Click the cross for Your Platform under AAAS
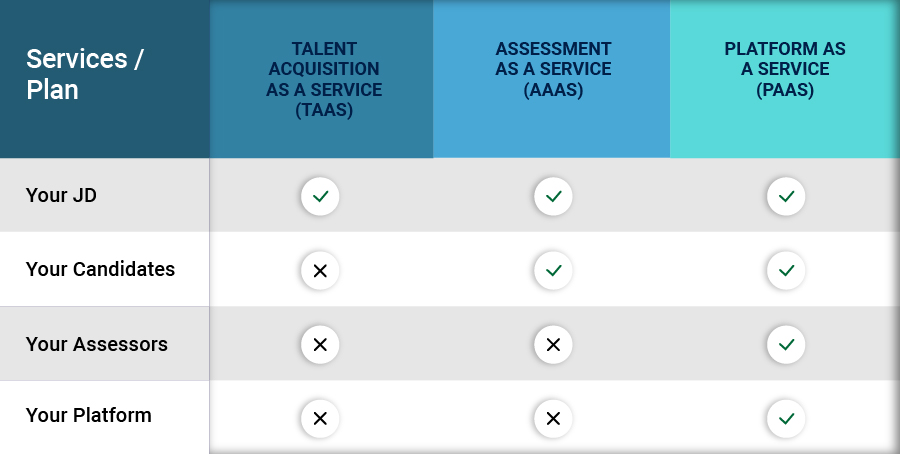 [553, 418]
